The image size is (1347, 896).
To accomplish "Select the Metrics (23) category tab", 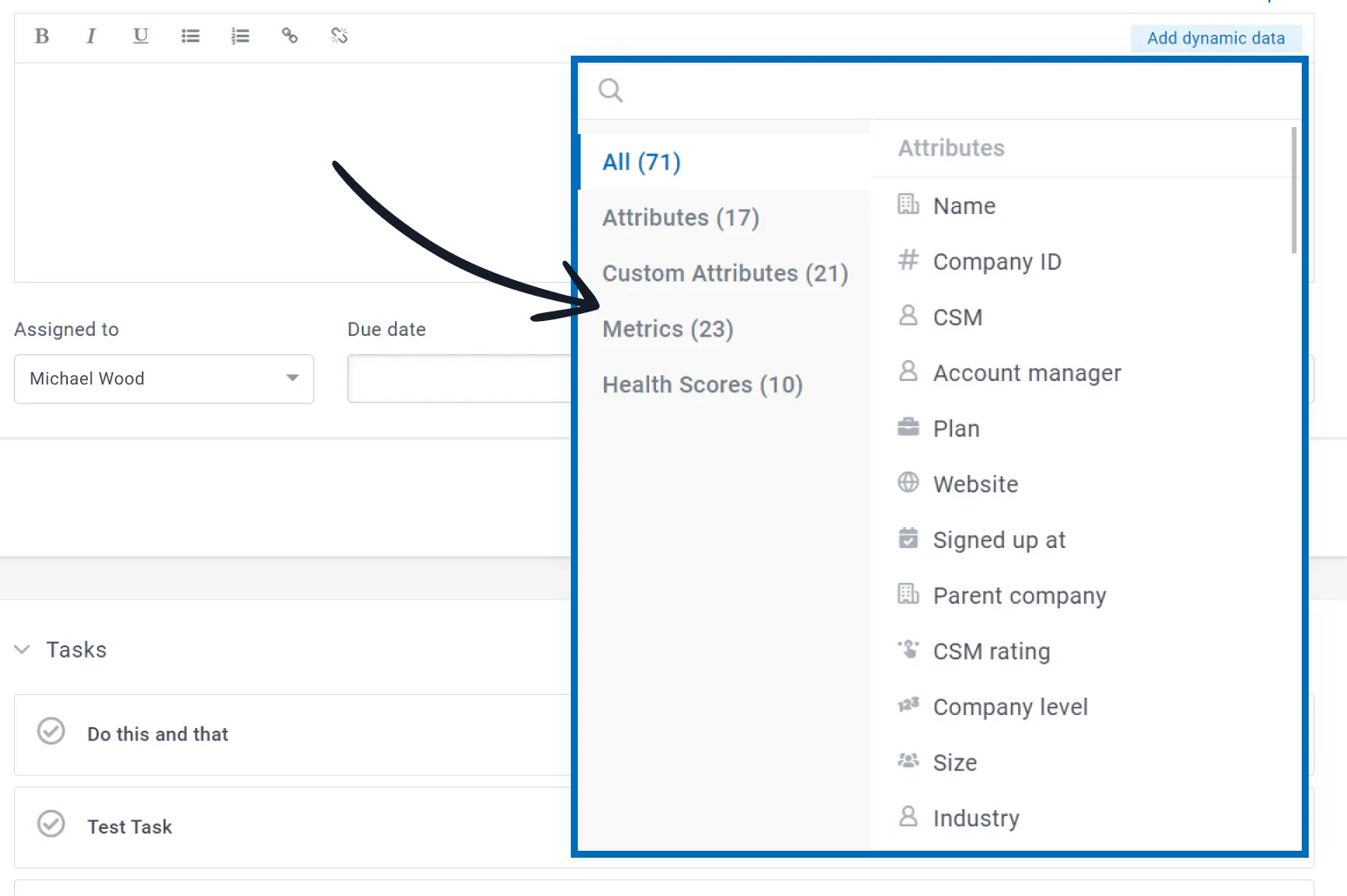I will [x=725, y=329].
